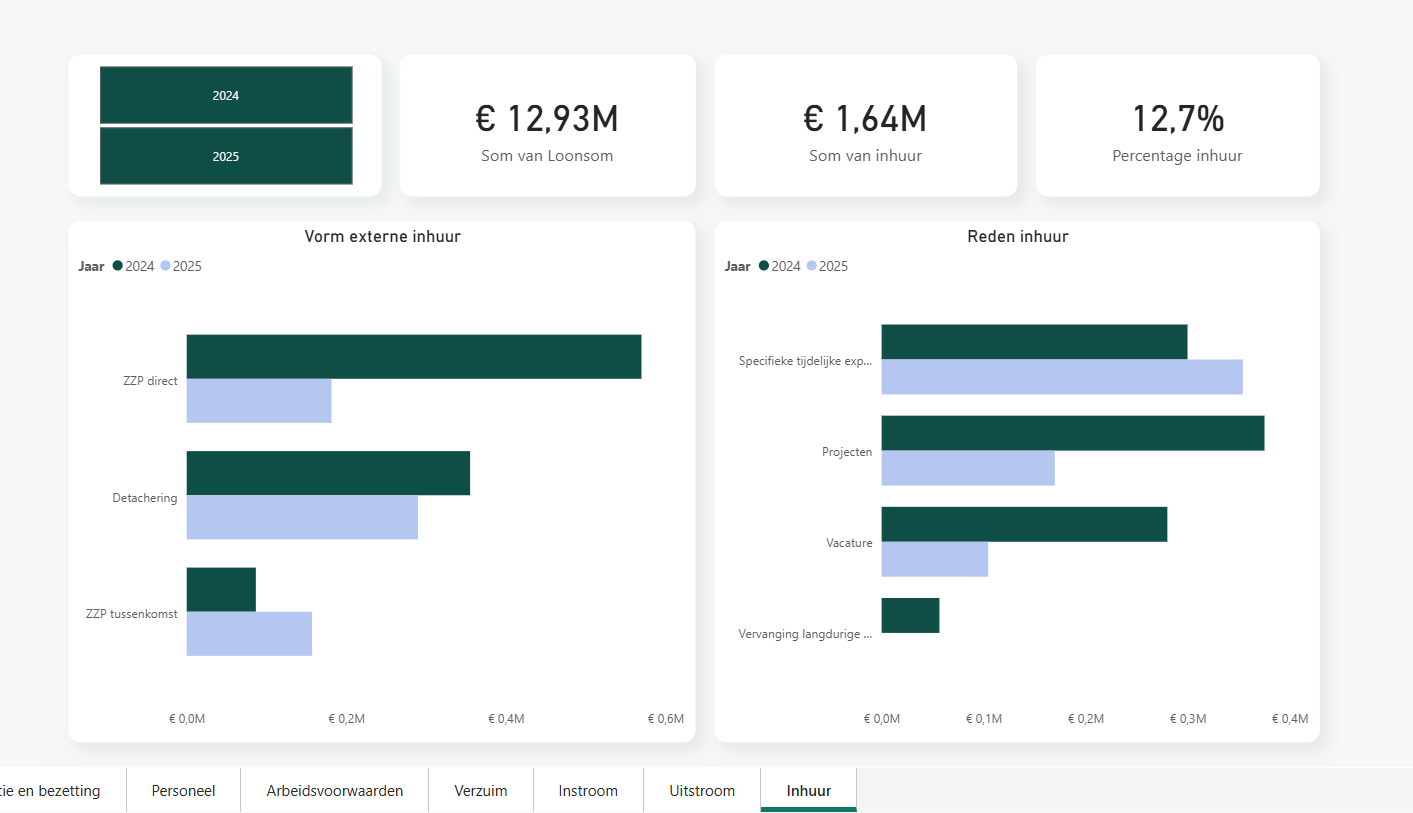This screenshot has width=1413, height=813.
Task: Select the 2025 bar for Detachering
Action: (302, 517)
